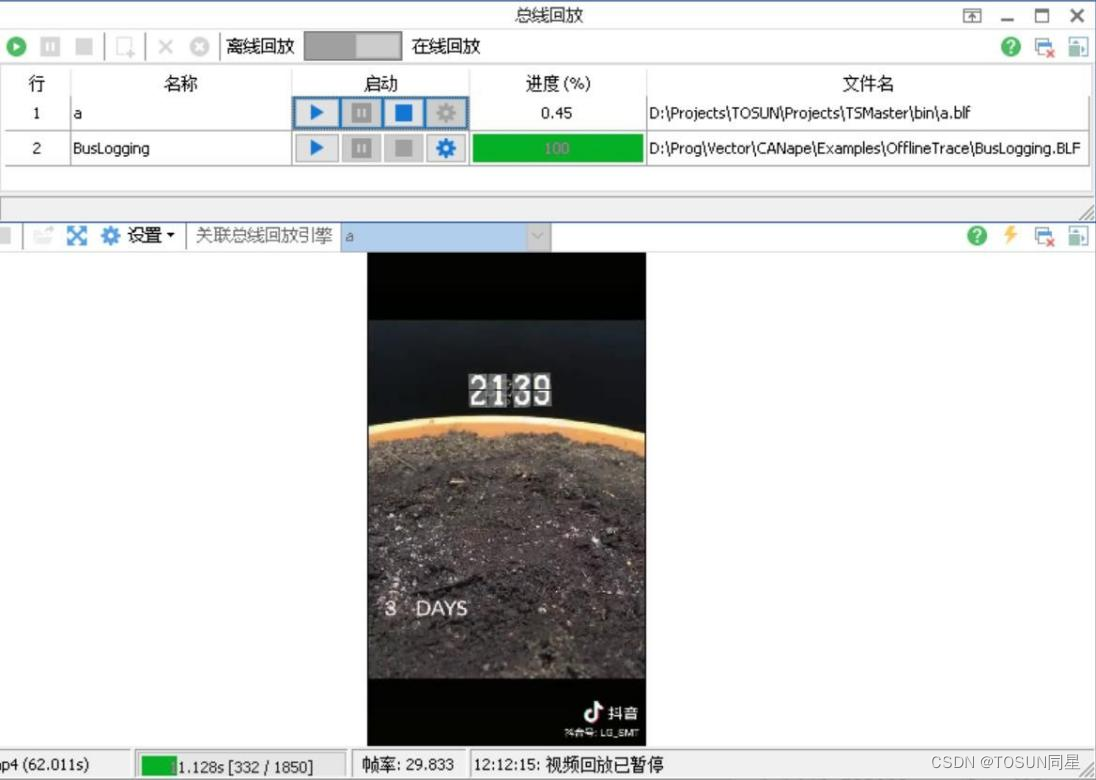Click the rightmost icon in bus replay toolbar
This screenshot has width=1096, height=780.
coord(1078,47)
